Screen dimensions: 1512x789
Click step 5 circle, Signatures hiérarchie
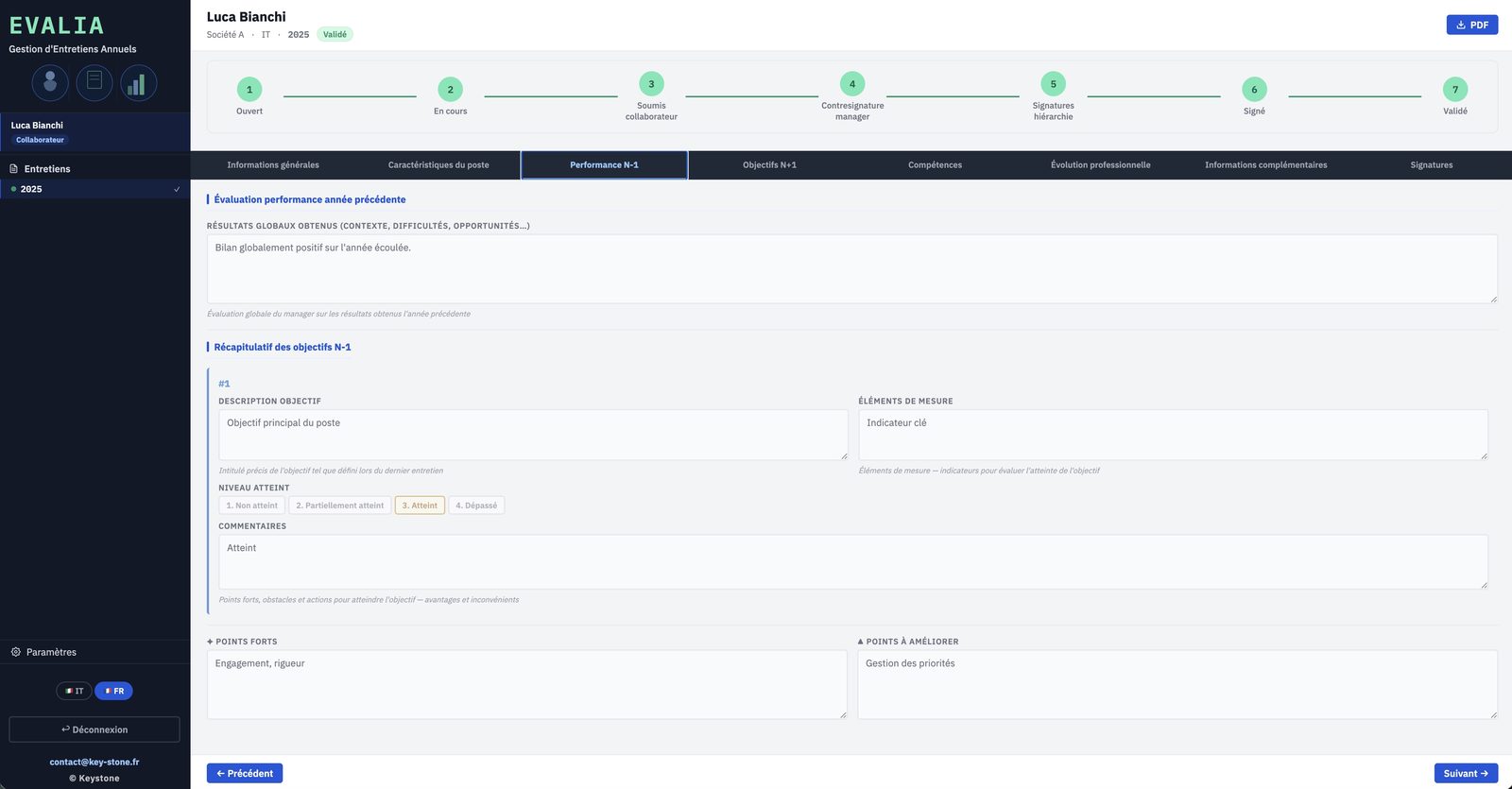[x=1054, y=84]
